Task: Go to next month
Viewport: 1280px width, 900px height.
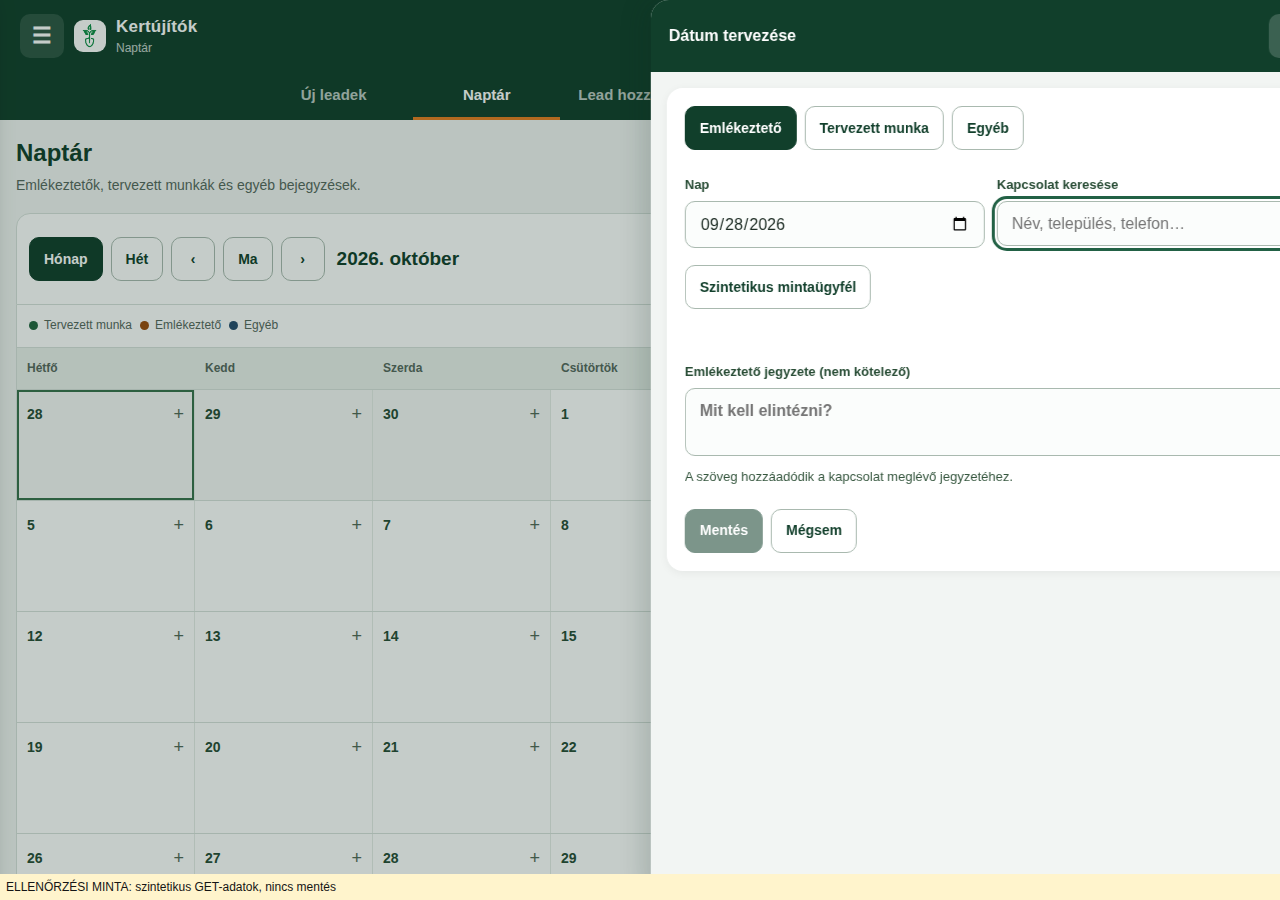Action: coord(303,259)
